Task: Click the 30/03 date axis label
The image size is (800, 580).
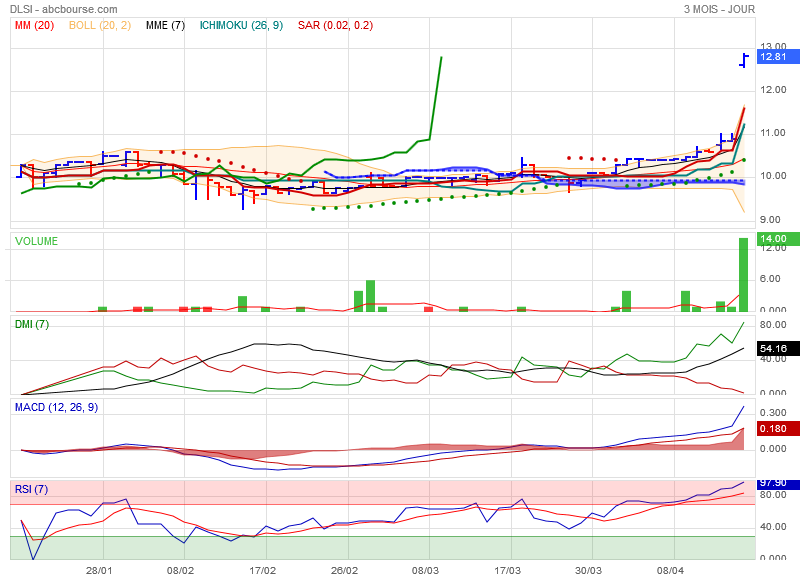Action: [x=588, y=570]
